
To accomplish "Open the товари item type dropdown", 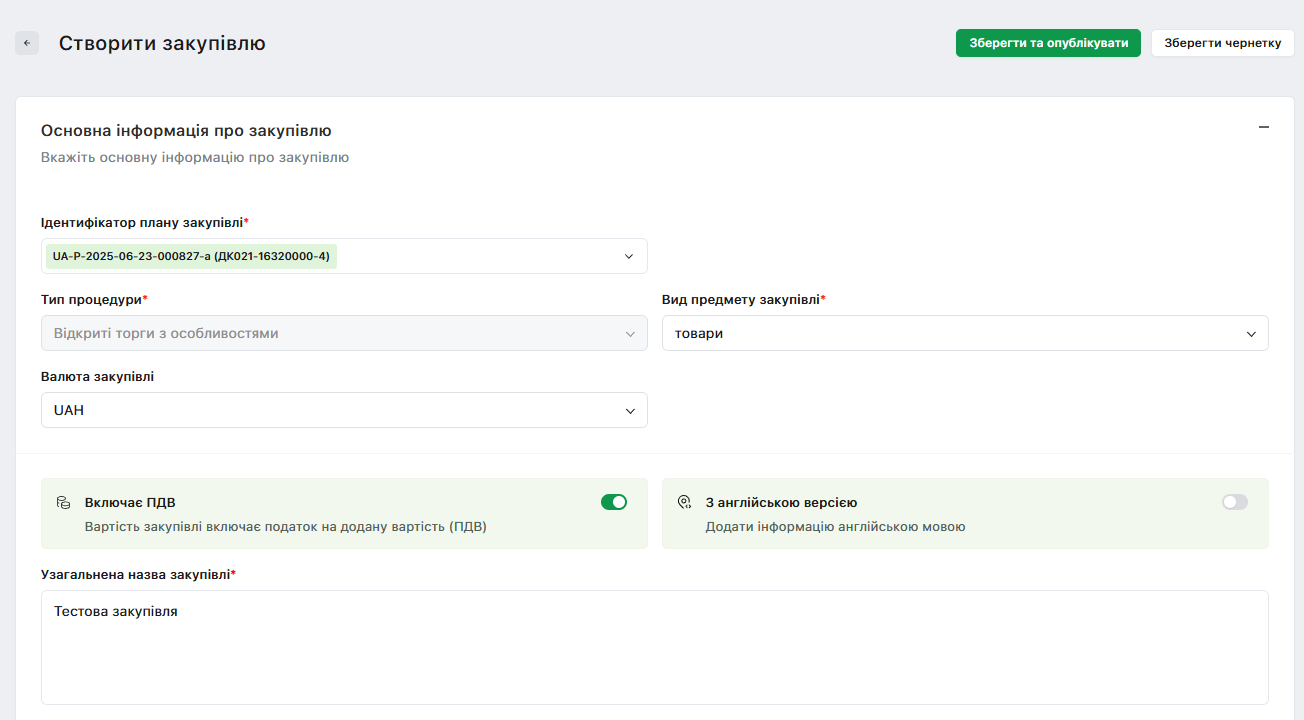I will (x=950, y=334).
